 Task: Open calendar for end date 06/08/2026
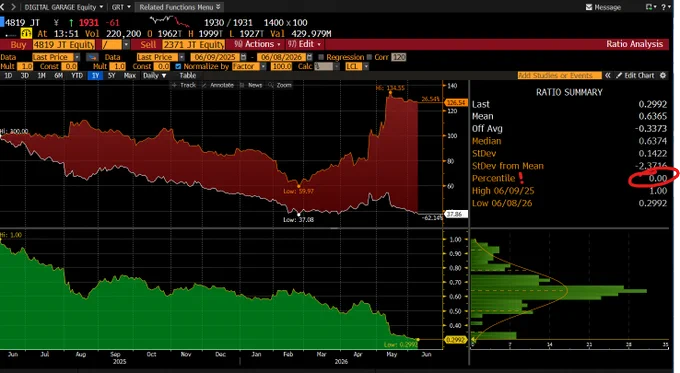pyautogui.click(x=310, y=57)
